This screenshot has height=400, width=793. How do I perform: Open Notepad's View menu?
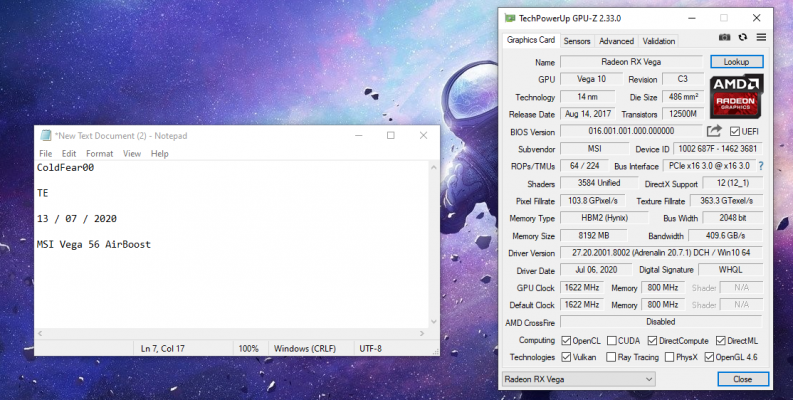pos(132,154)
